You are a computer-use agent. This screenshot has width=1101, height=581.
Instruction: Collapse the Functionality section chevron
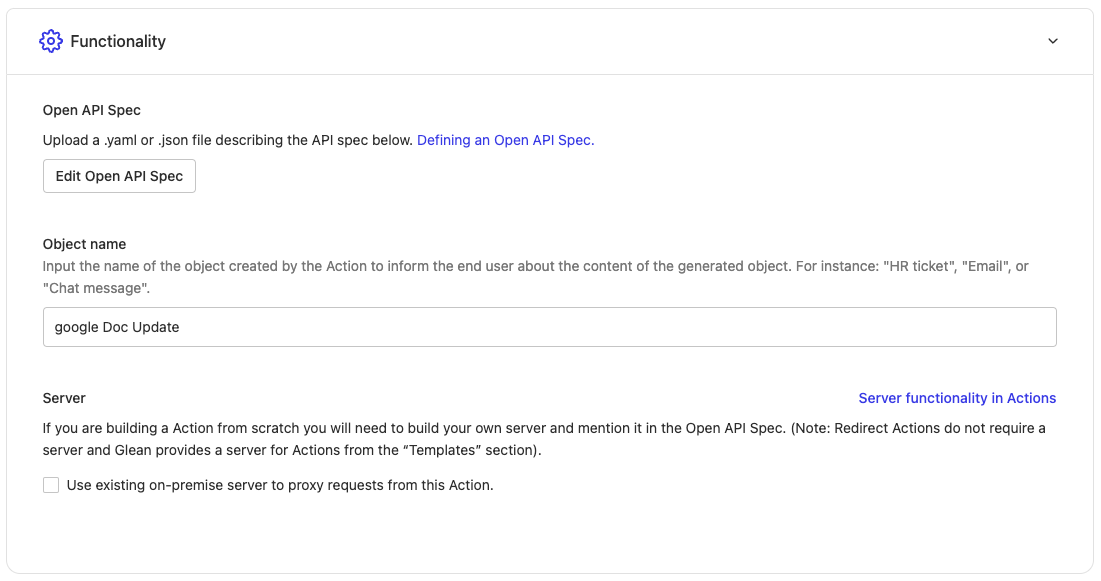point(1052,41)
